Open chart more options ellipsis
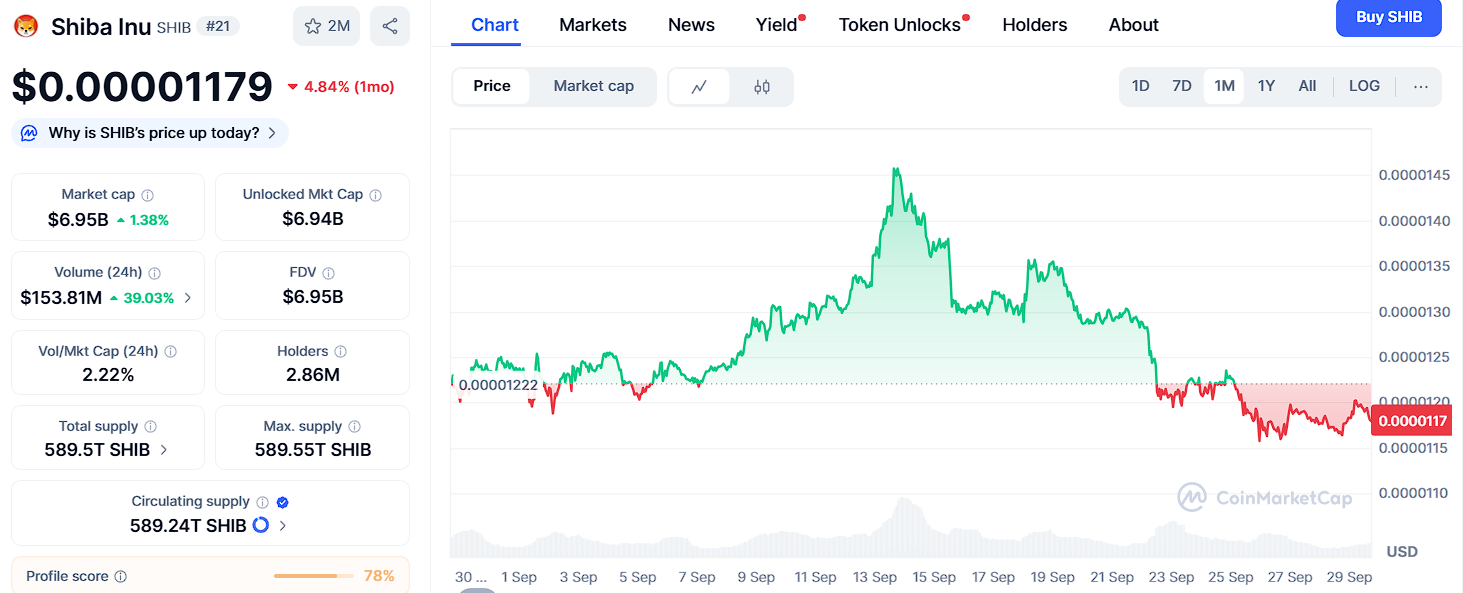Viewport: 1463px width, 593px height. point(1421,86)
